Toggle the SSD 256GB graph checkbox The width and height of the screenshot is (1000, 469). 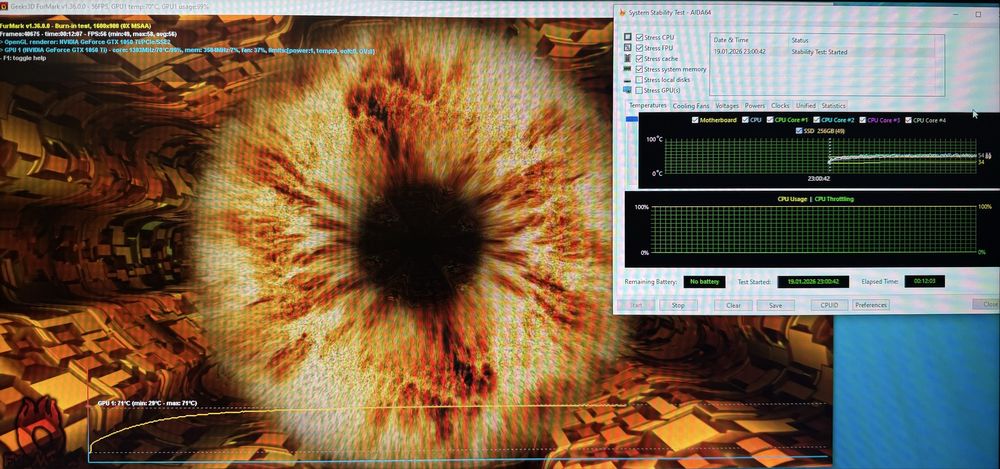[x=800, y=131]
